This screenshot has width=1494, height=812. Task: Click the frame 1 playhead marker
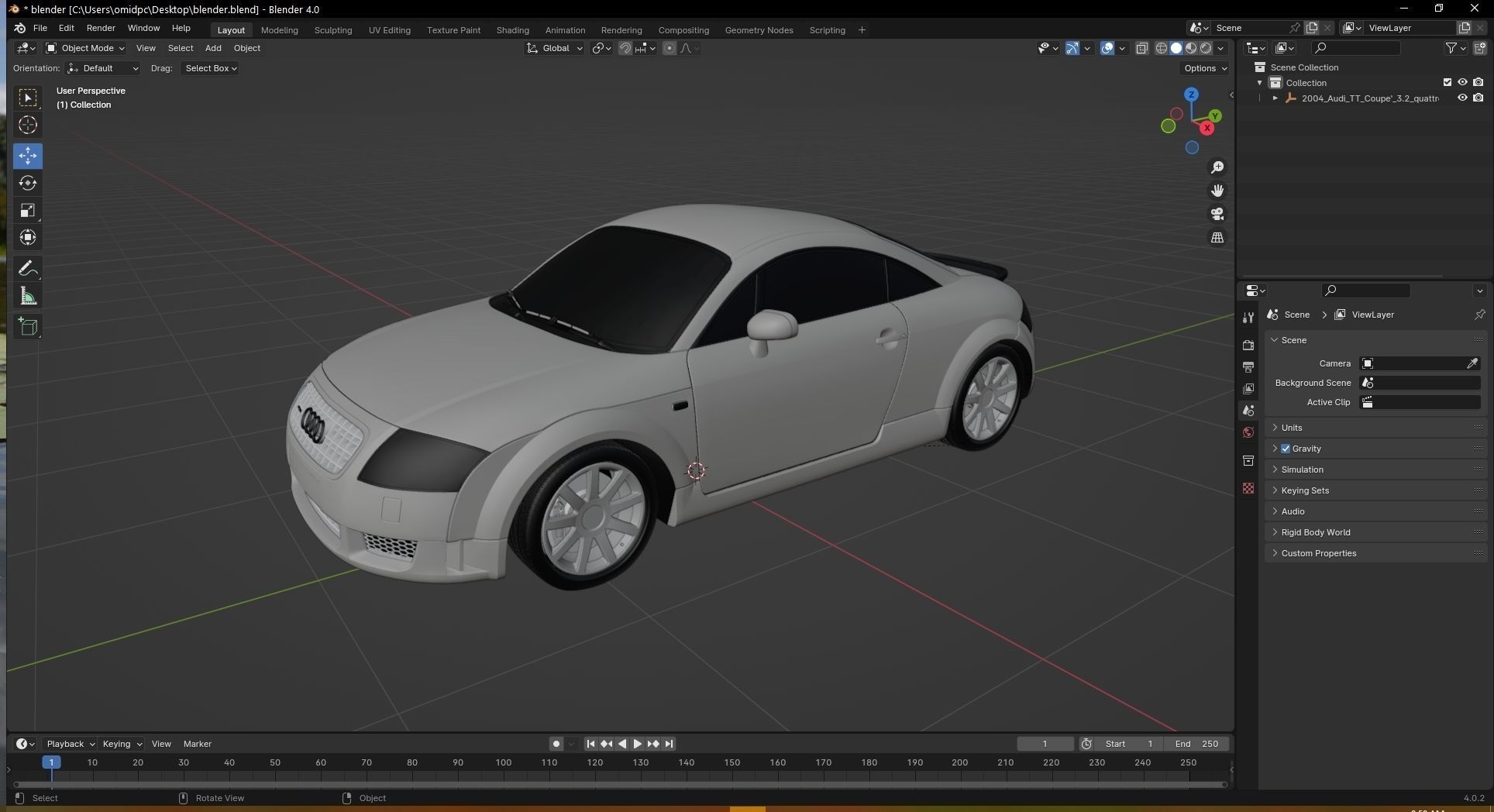[x=51, y=762]
